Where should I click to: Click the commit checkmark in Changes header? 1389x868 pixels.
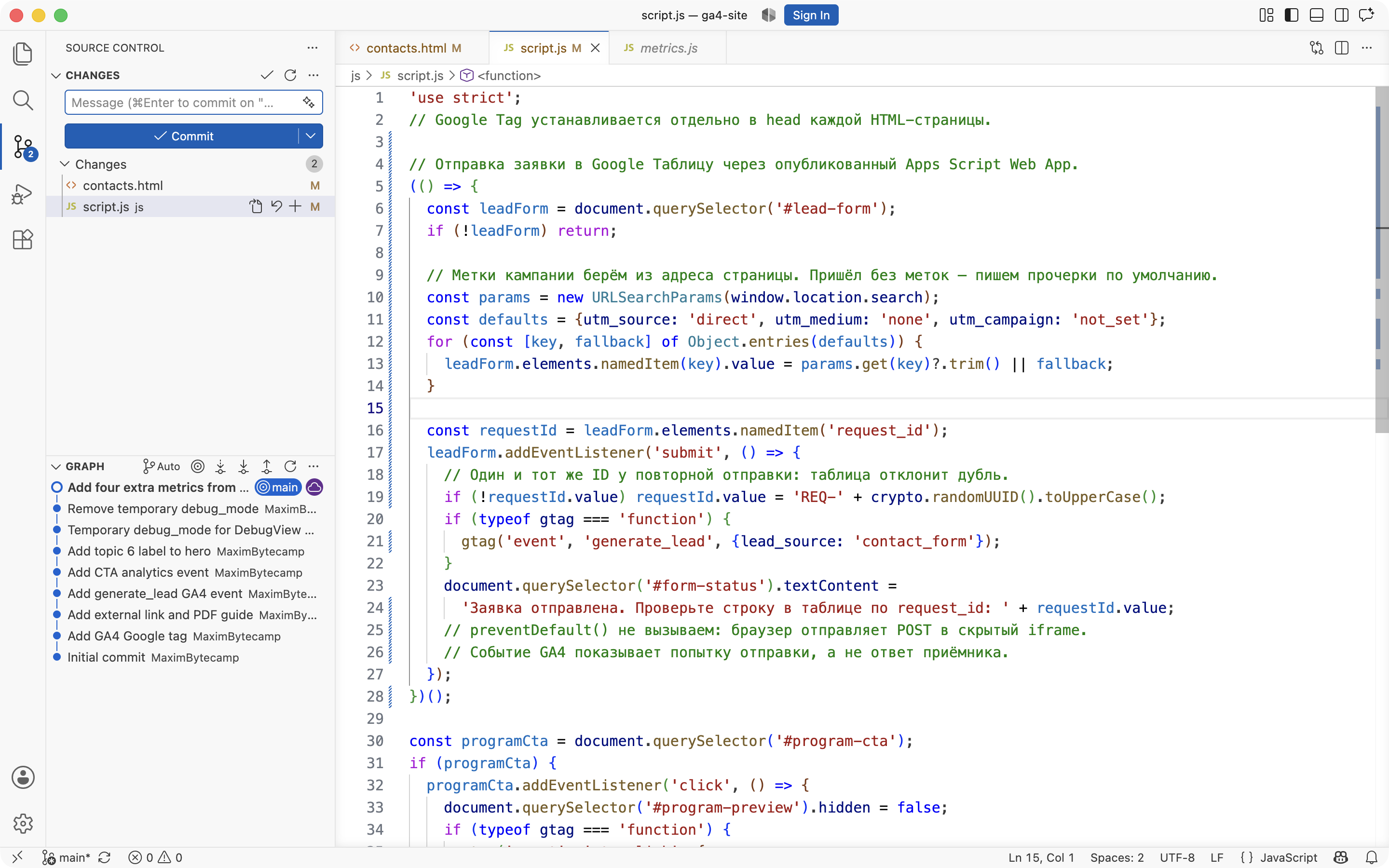[267, 75]
